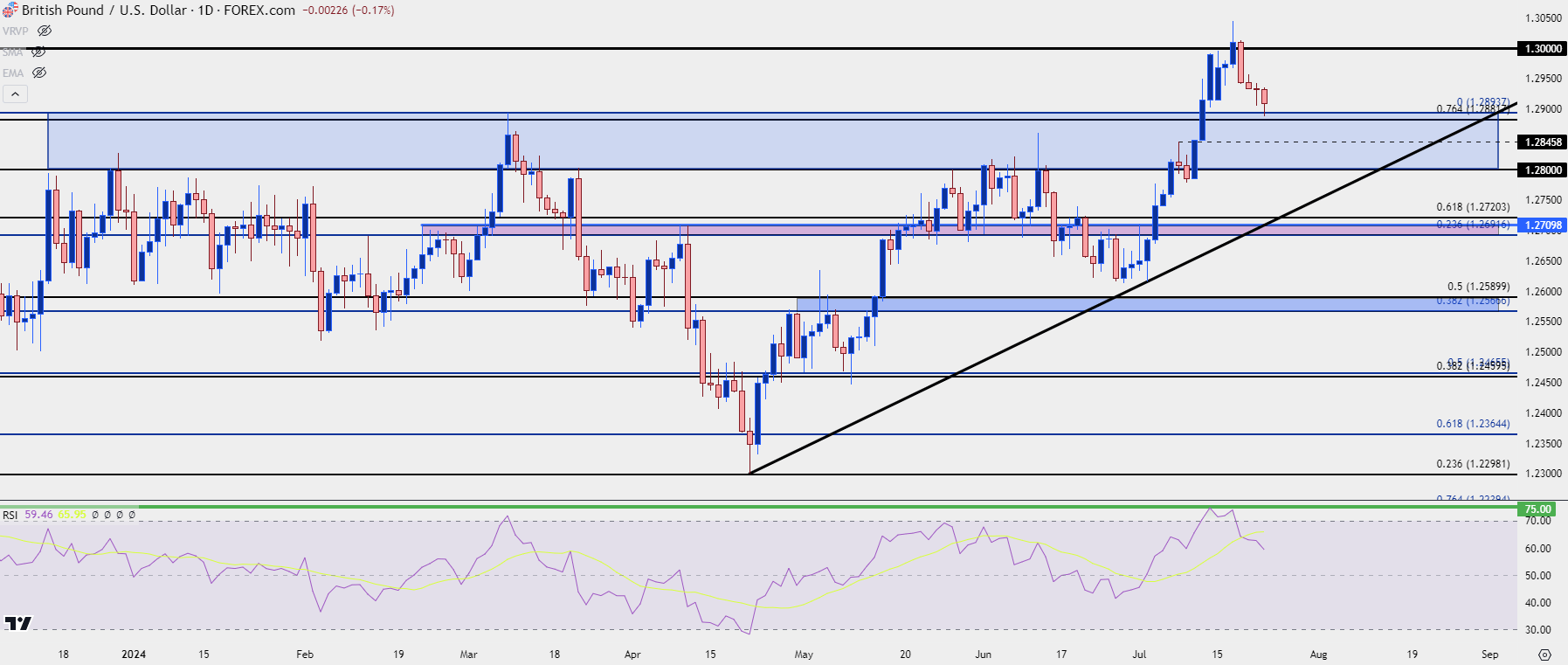Click the 30.00 RSI scale value

point(1538,630)
